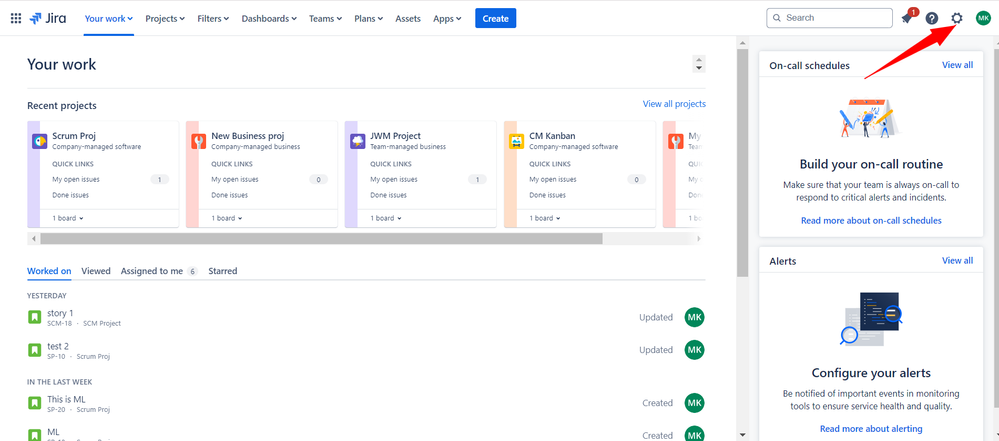The height and width of the screenshot is (441, 999).
Task: Click the MK avatar in story 1 row
Action: click(x=694, y=317)
